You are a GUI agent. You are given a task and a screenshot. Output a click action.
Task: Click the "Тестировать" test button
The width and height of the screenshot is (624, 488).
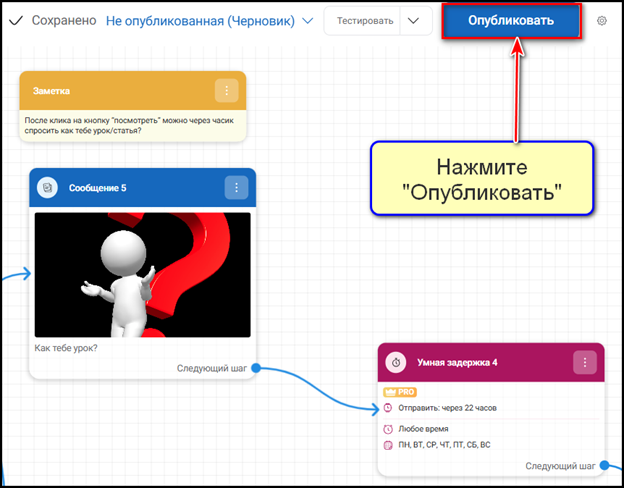[x=364, y=21]
